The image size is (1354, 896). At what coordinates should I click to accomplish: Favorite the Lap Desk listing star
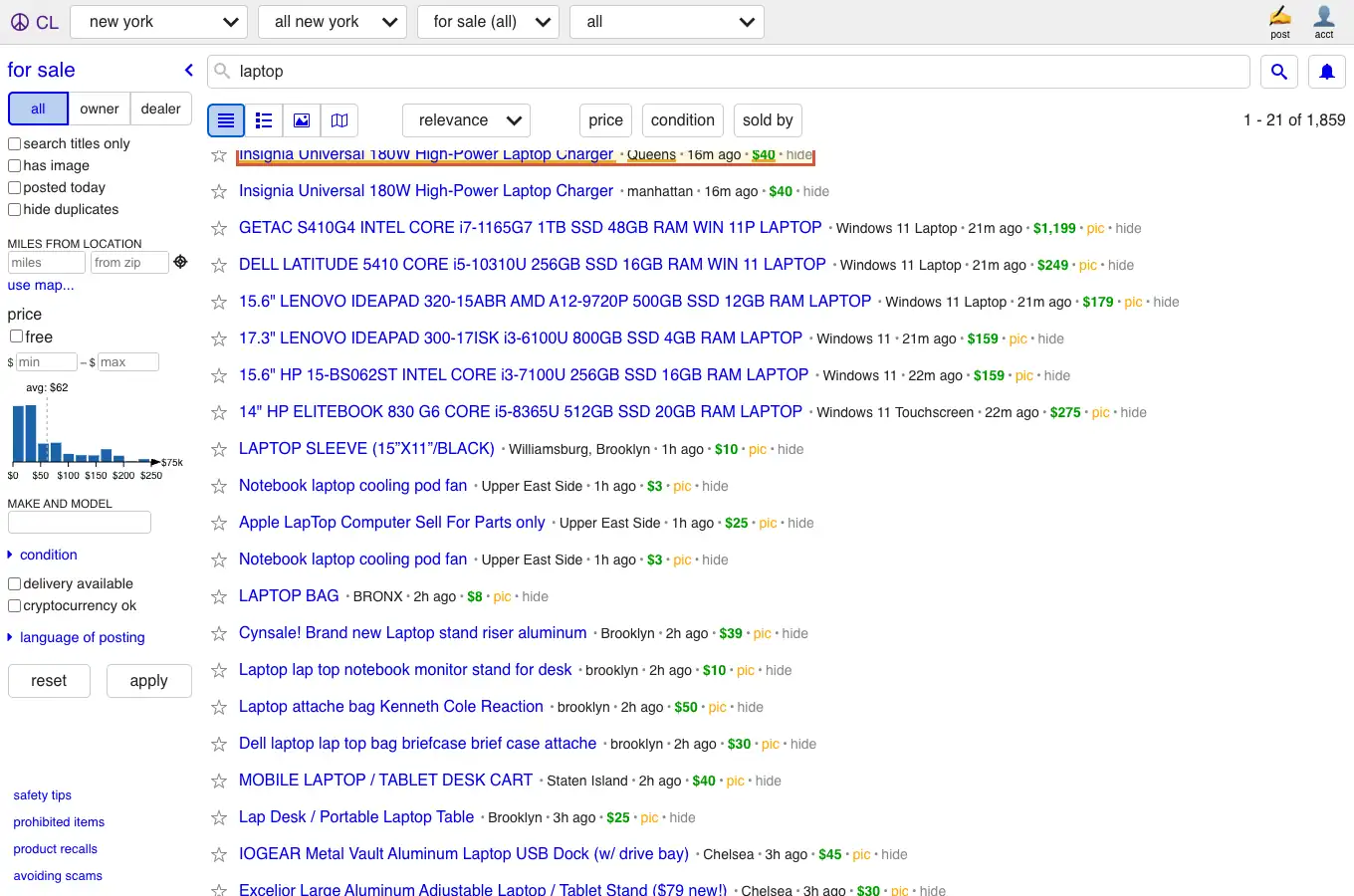click(219, 817)
